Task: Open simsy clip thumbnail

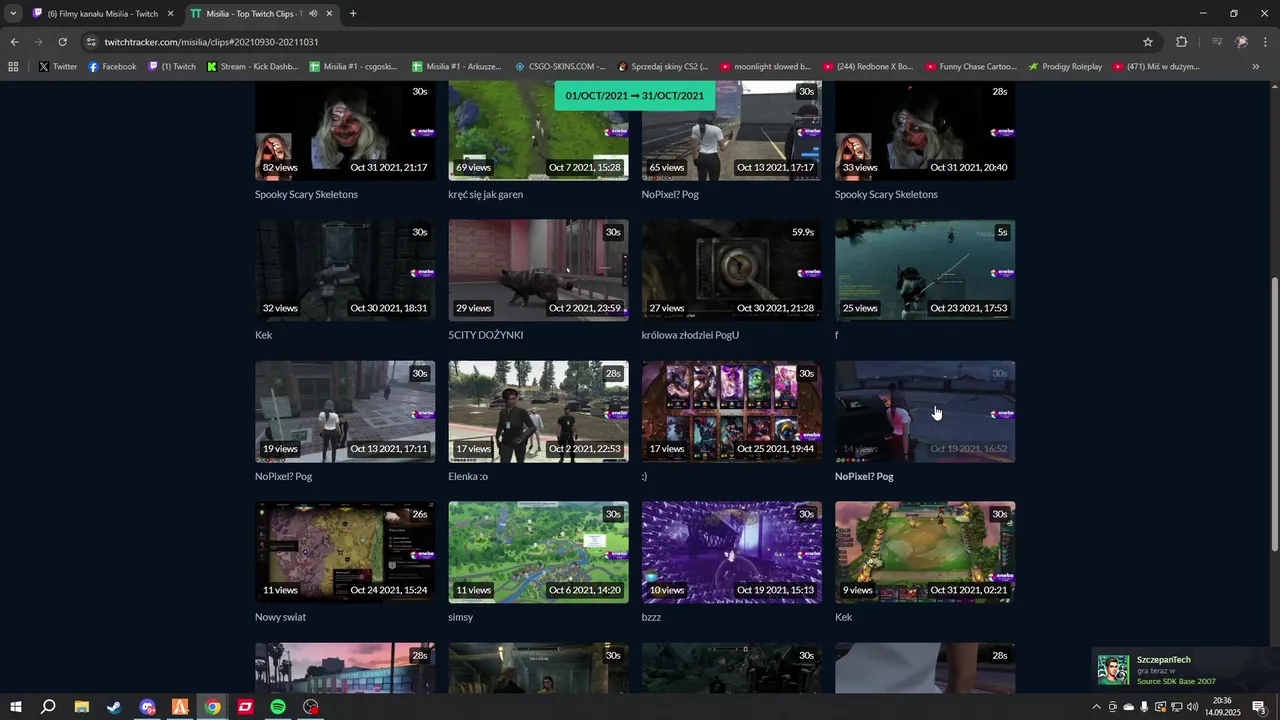Action: click(x=538, y=552)
